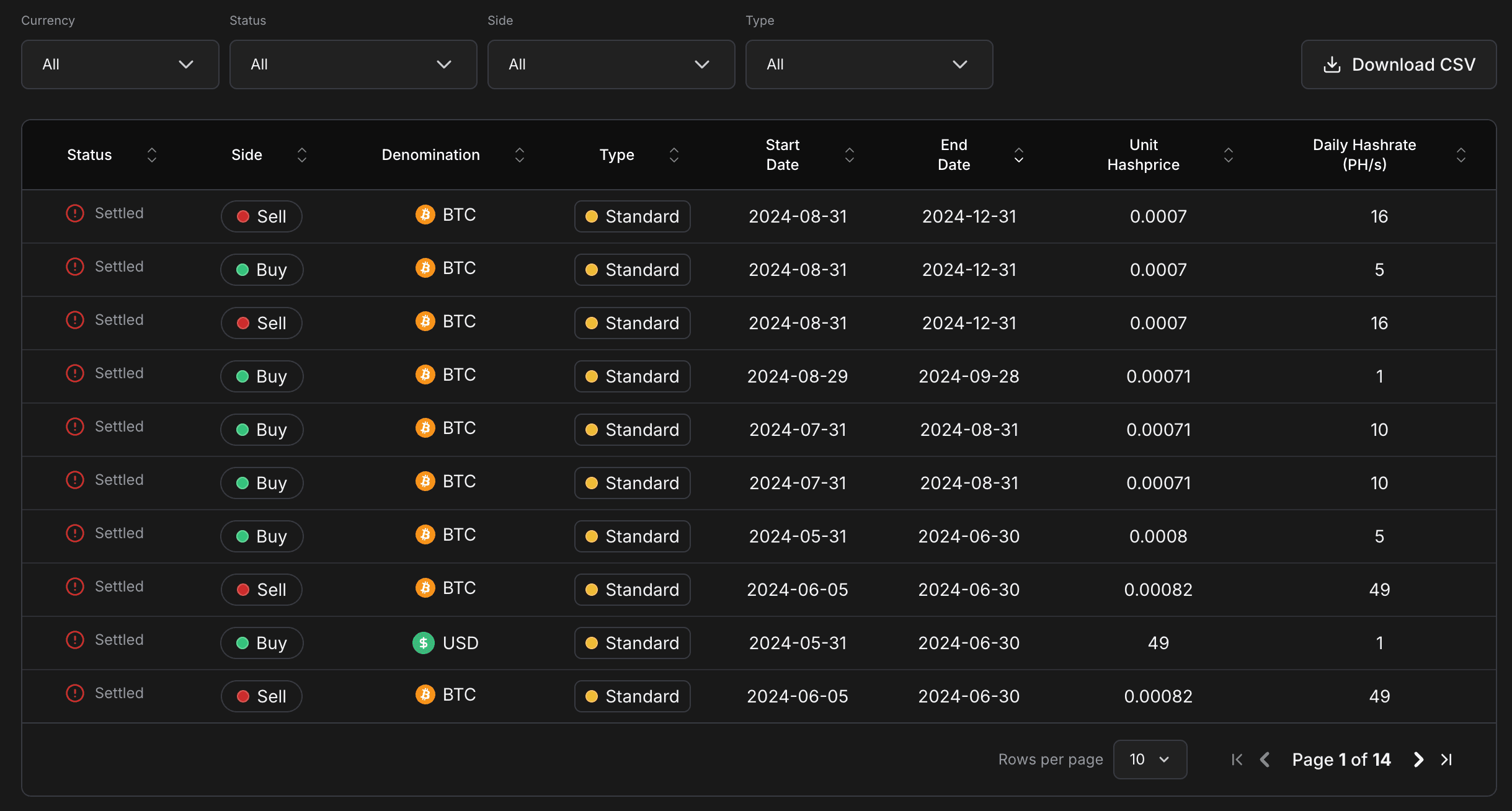Sort the table by Status column
Image resolution: width=1512 pixels, height=811 pixels.
pyautogui.click(x=151, y=154)
